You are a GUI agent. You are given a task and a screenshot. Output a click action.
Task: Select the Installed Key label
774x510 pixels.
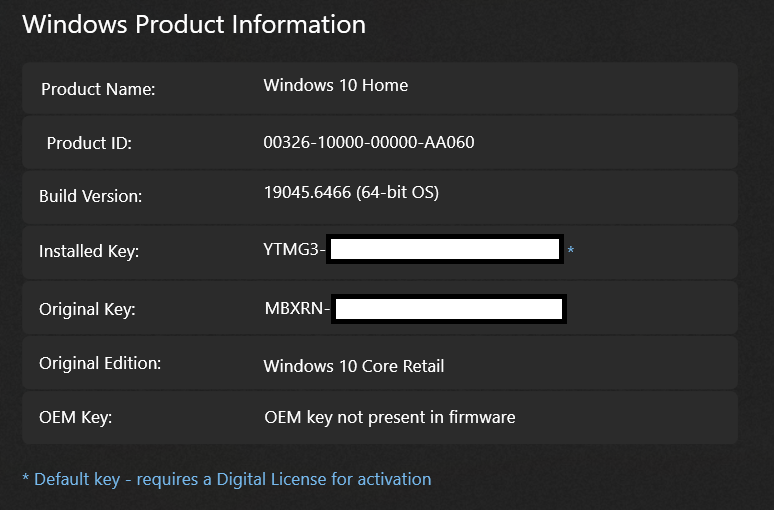coord(89,251)
